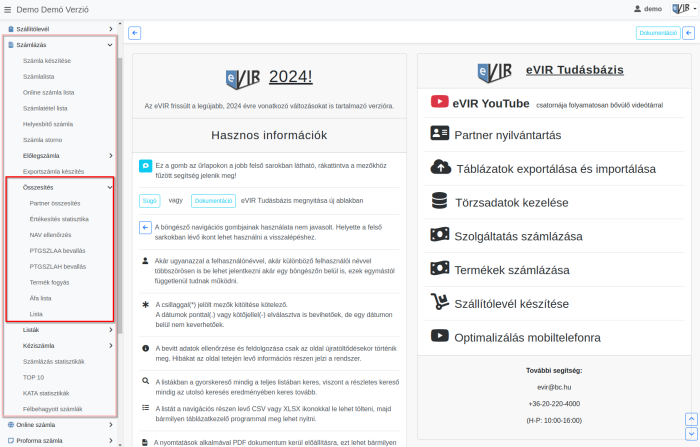700x447 pixels.
Task: Click the back arrow next to top Dokumentáció
Action: 688,33
